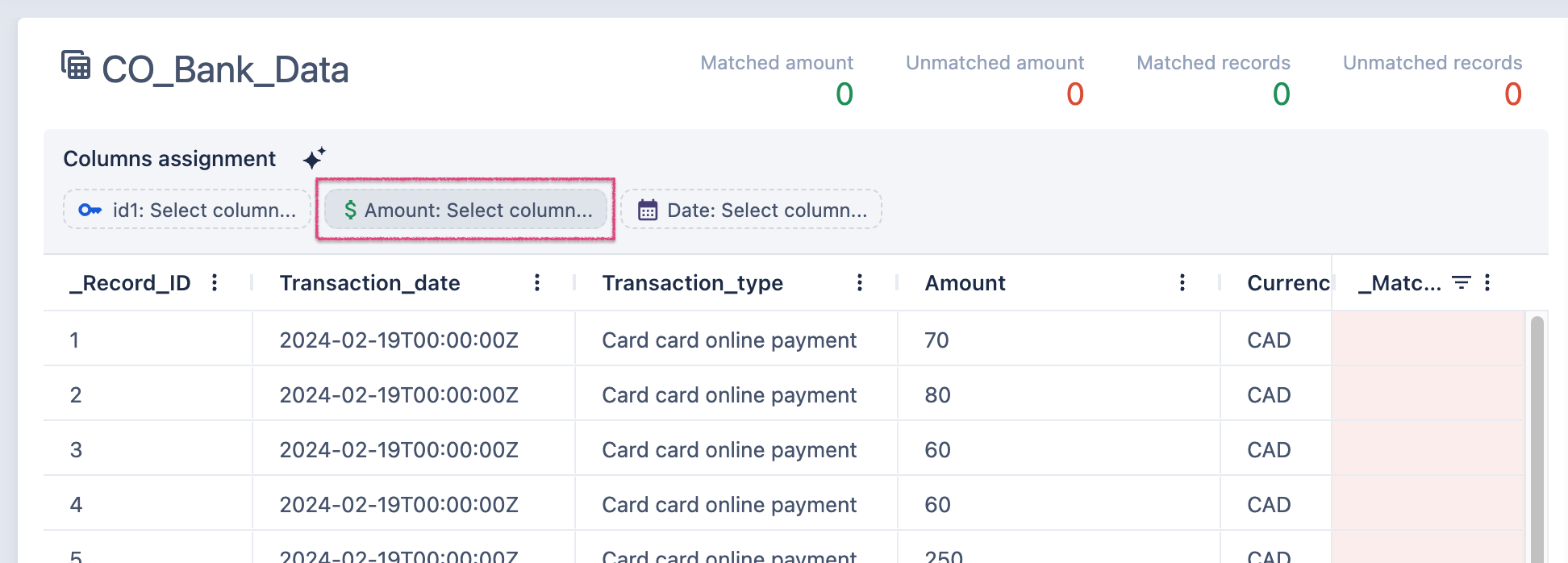1568x563 pixels.
Task: Click the Transaction_date column header
Action: pyautogui.click(x=369, y=283)
